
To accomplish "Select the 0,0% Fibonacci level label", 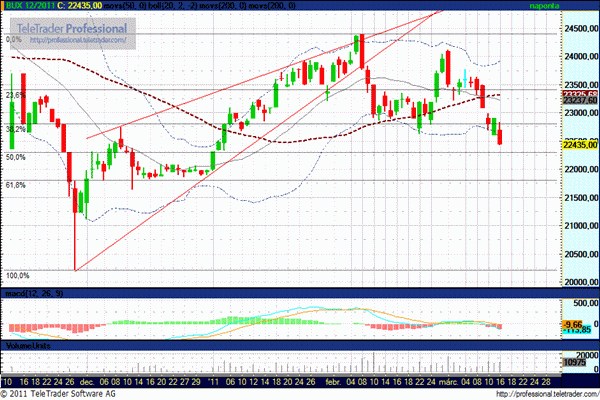I will (x=14, y=39).
